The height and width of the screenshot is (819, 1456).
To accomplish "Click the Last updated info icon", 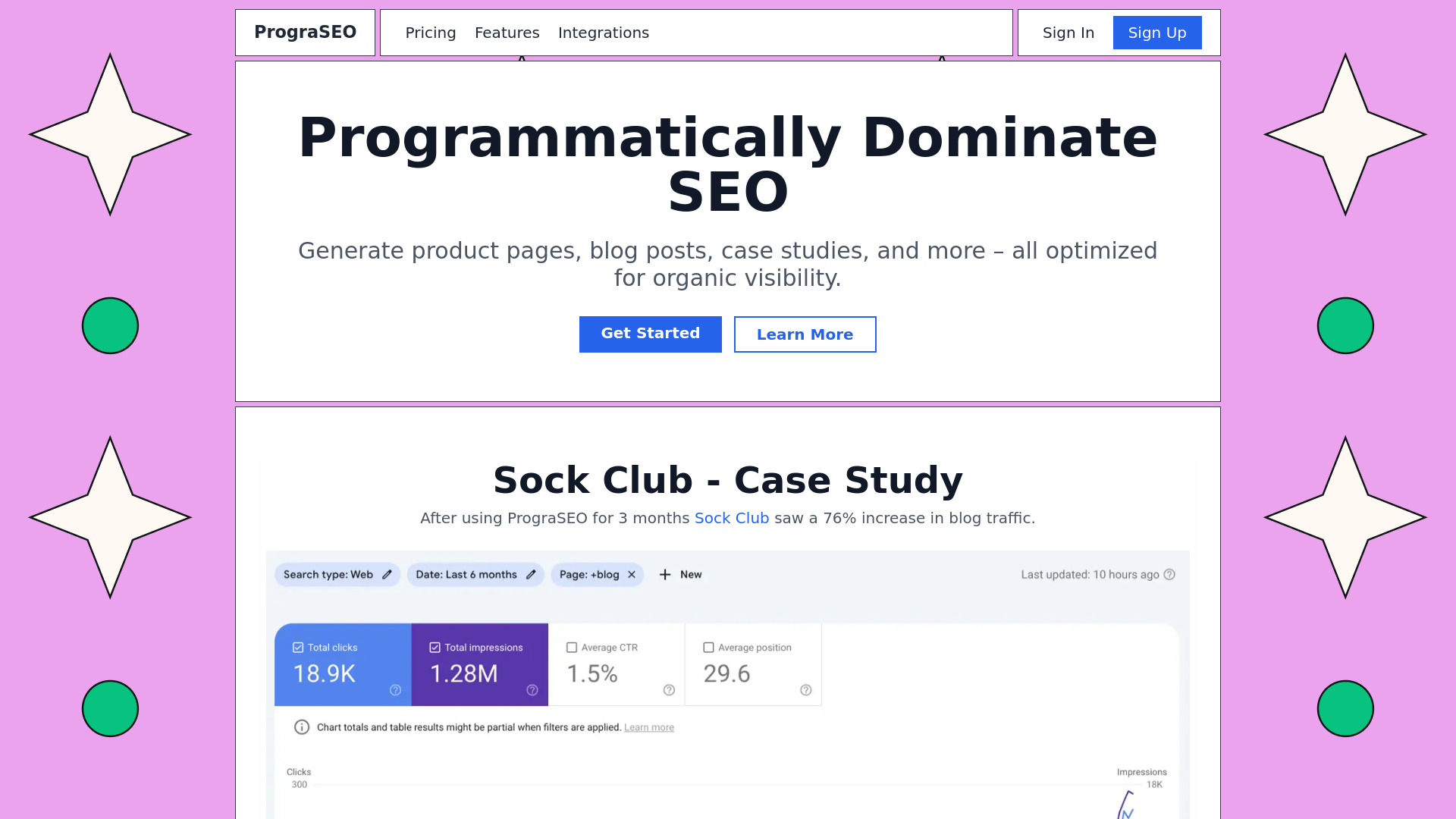I will [1171, 574].
